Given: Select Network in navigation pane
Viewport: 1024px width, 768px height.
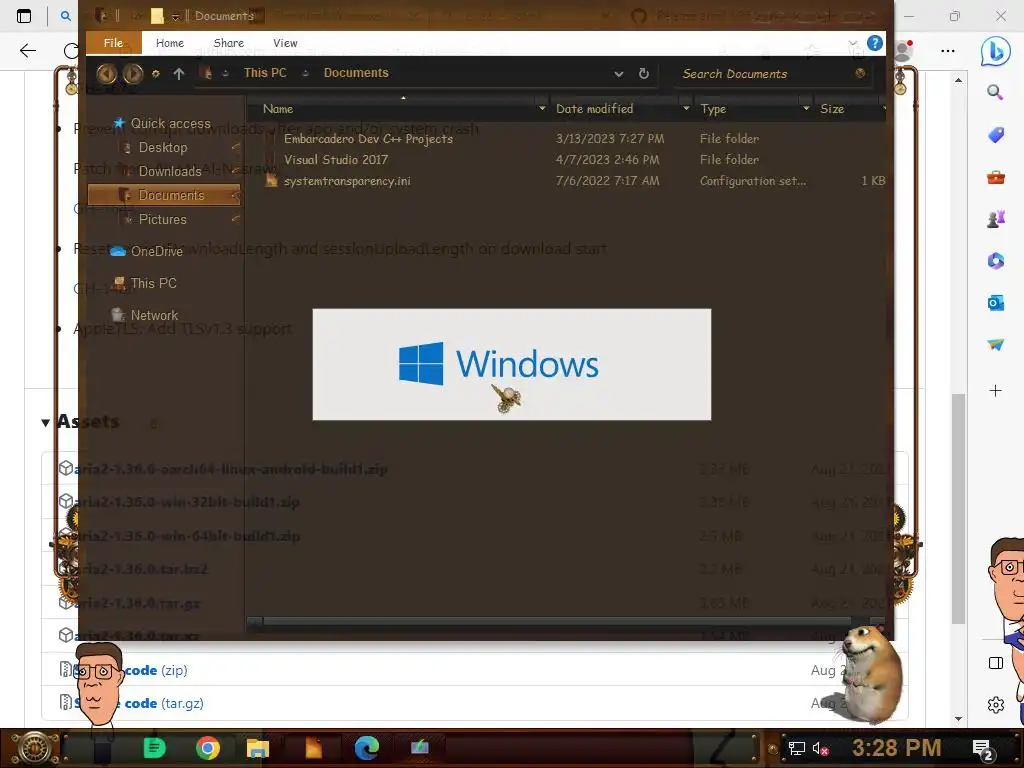Looking at the screenshot, I should click(153, 315).
